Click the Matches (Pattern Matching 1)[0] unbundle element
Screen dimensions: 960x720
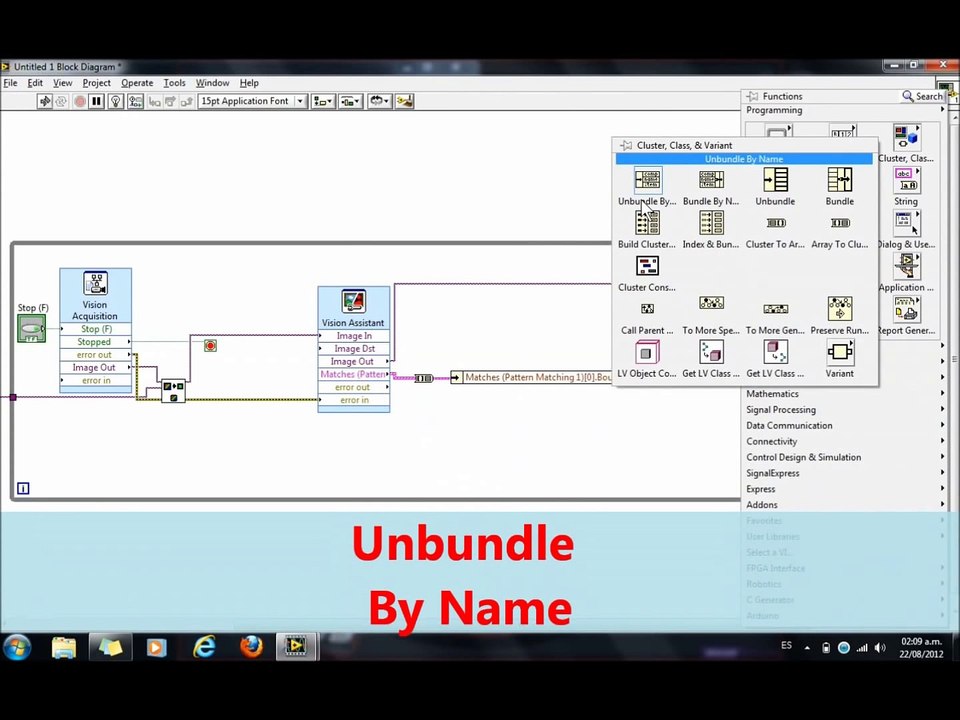tap(533, 377)
